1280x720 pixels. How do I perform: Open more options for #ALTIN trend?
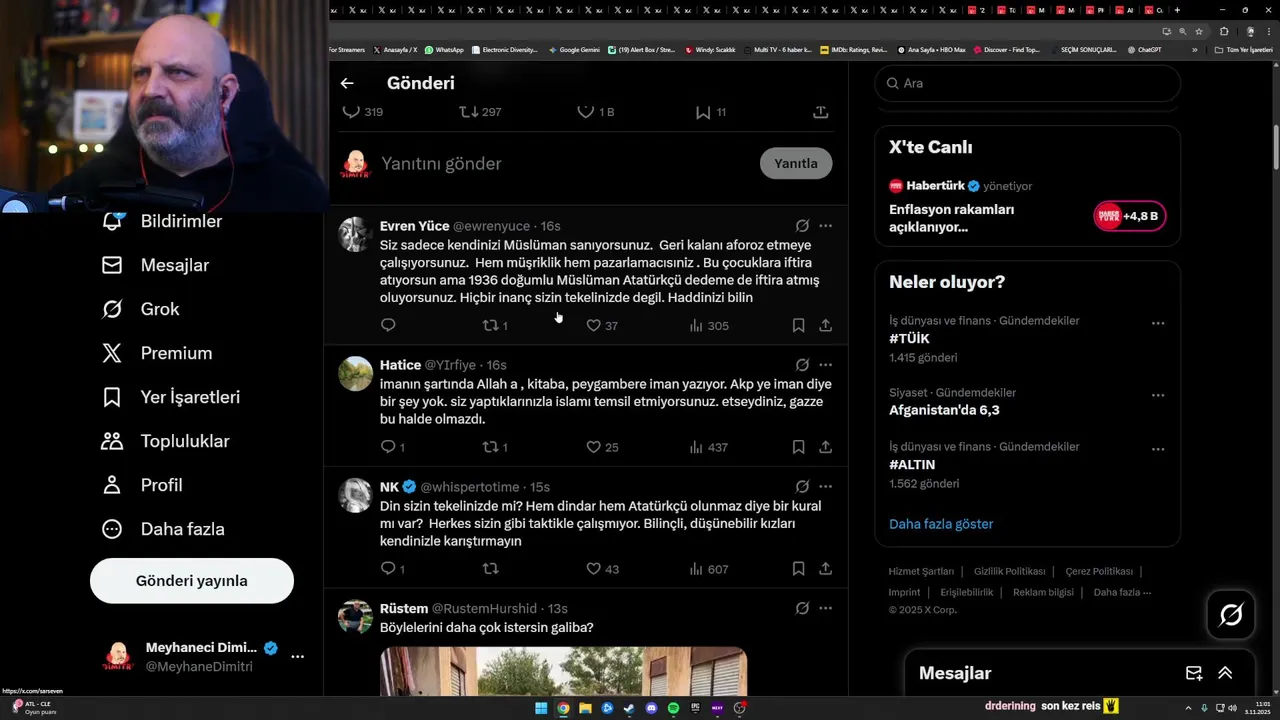tap(1158, 449)
